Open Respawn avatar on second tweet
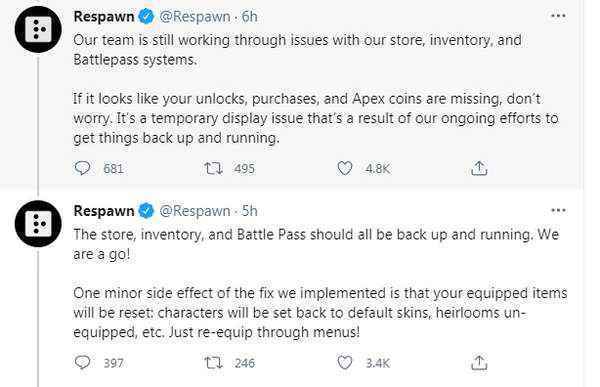Image resolution: width=600 pixels, height=387 pixels. 38,224
